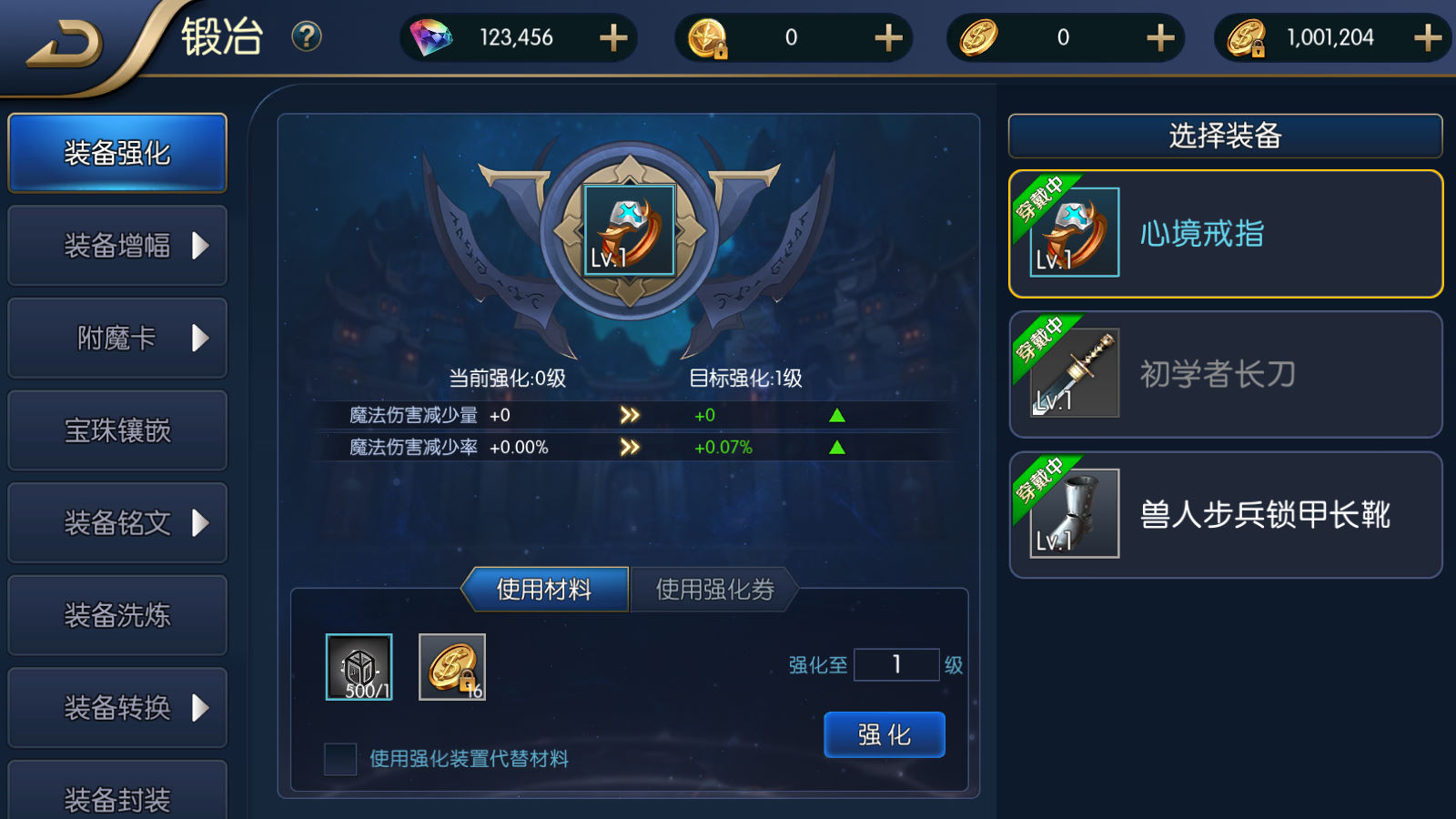
Task: Select the locked gold coin material icon
Action: (452, 667)
